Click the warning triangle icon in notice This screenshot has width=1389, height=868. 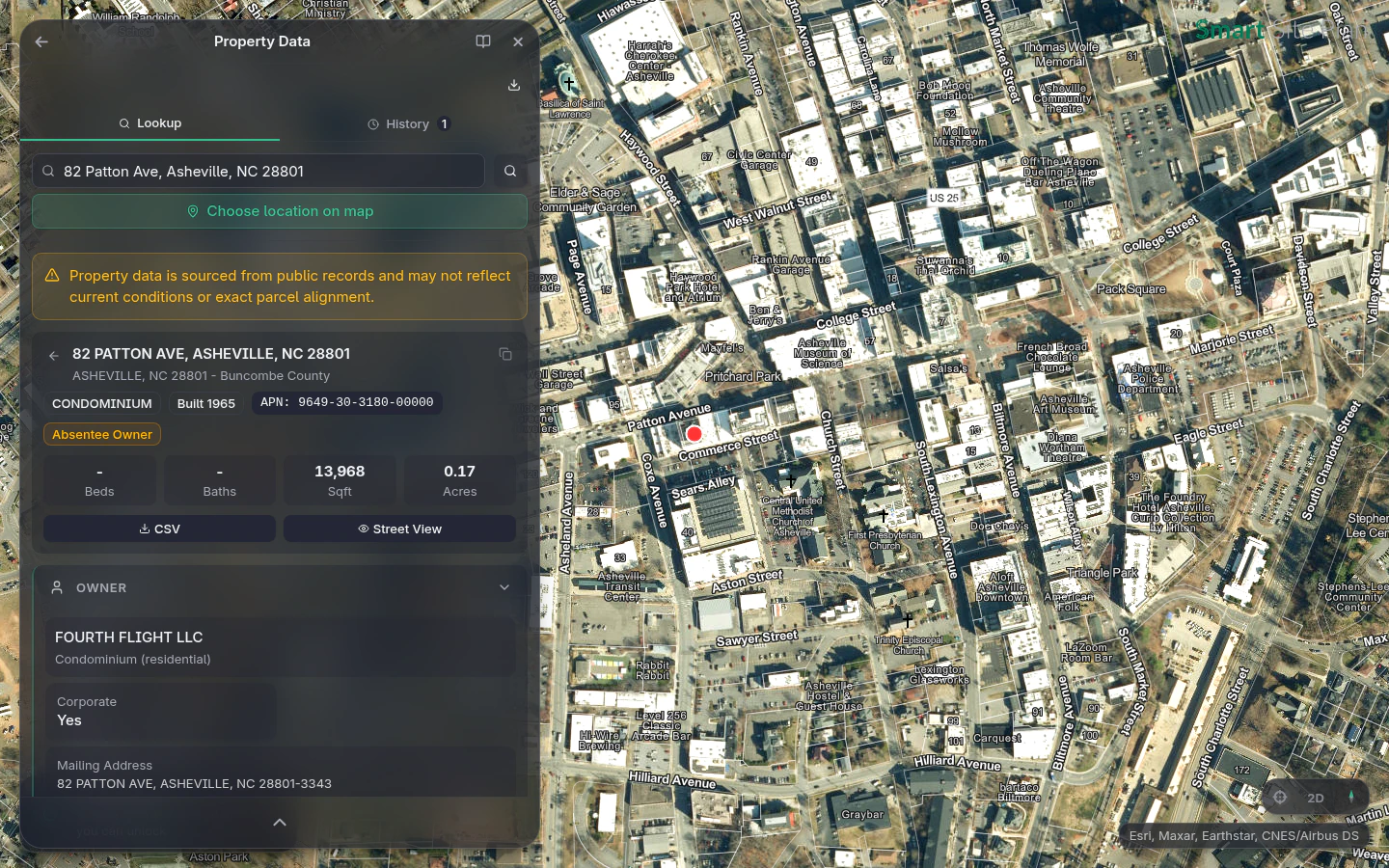point(52,276)
